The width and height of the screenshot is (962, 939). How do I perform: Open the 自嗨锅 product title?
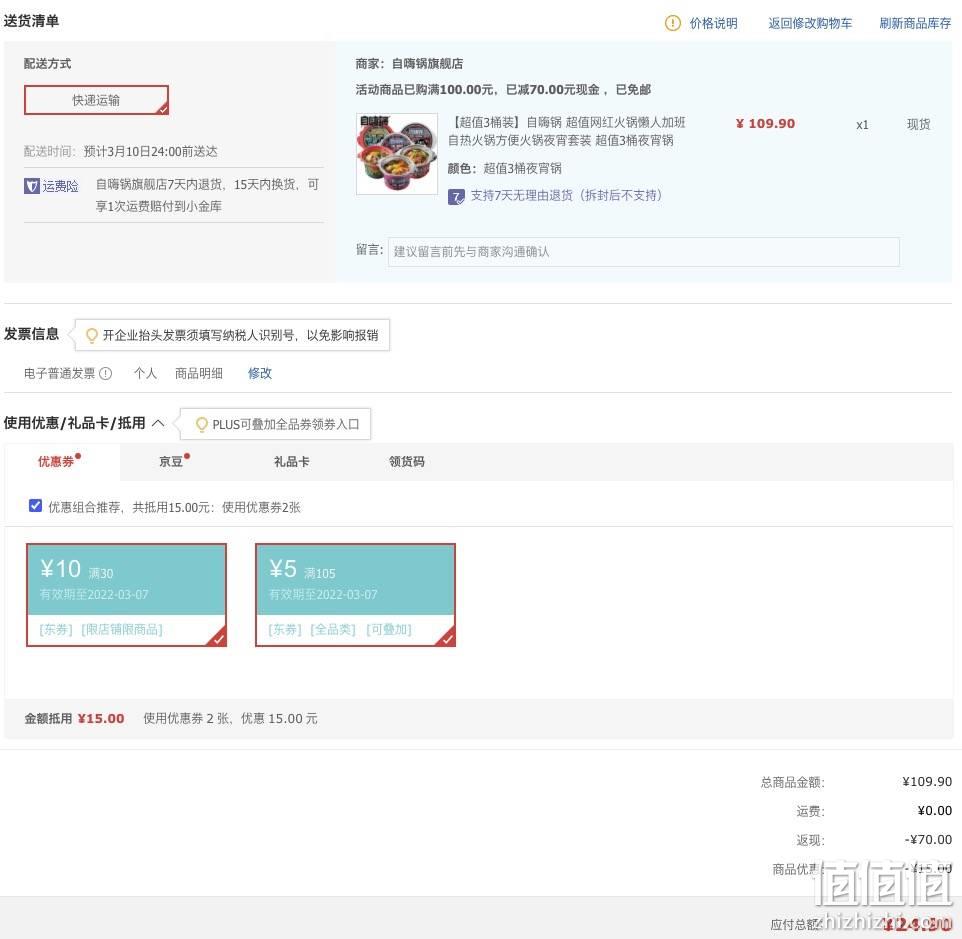coord(567,131)
